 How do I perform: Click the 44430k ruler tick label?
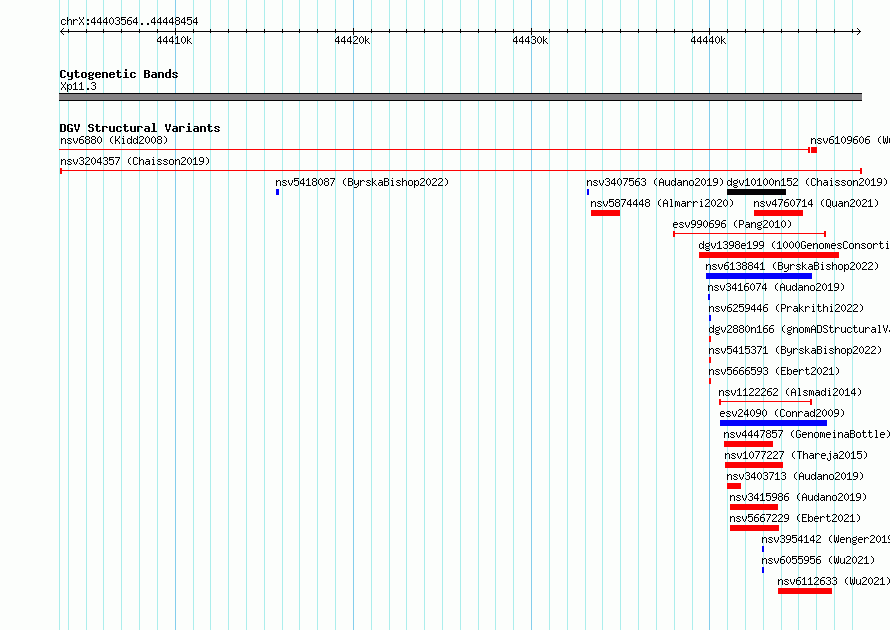[530, 40]
